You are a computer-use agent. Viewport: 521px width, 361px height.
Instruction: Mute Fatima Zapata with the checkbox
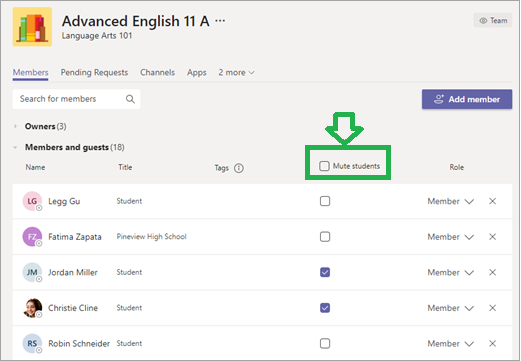(325, 237)
